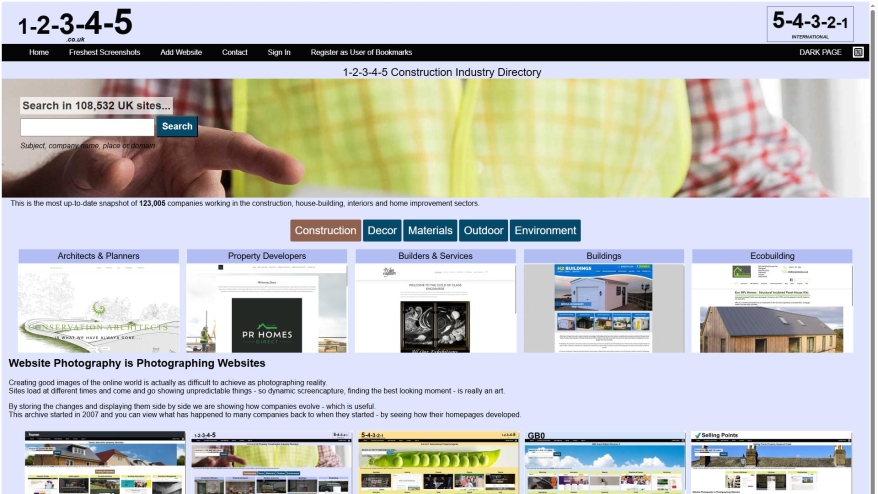Screen dimensions: 878x494
Task: Open Register as User of Bookmarks
Action: [x=361, y=52]
